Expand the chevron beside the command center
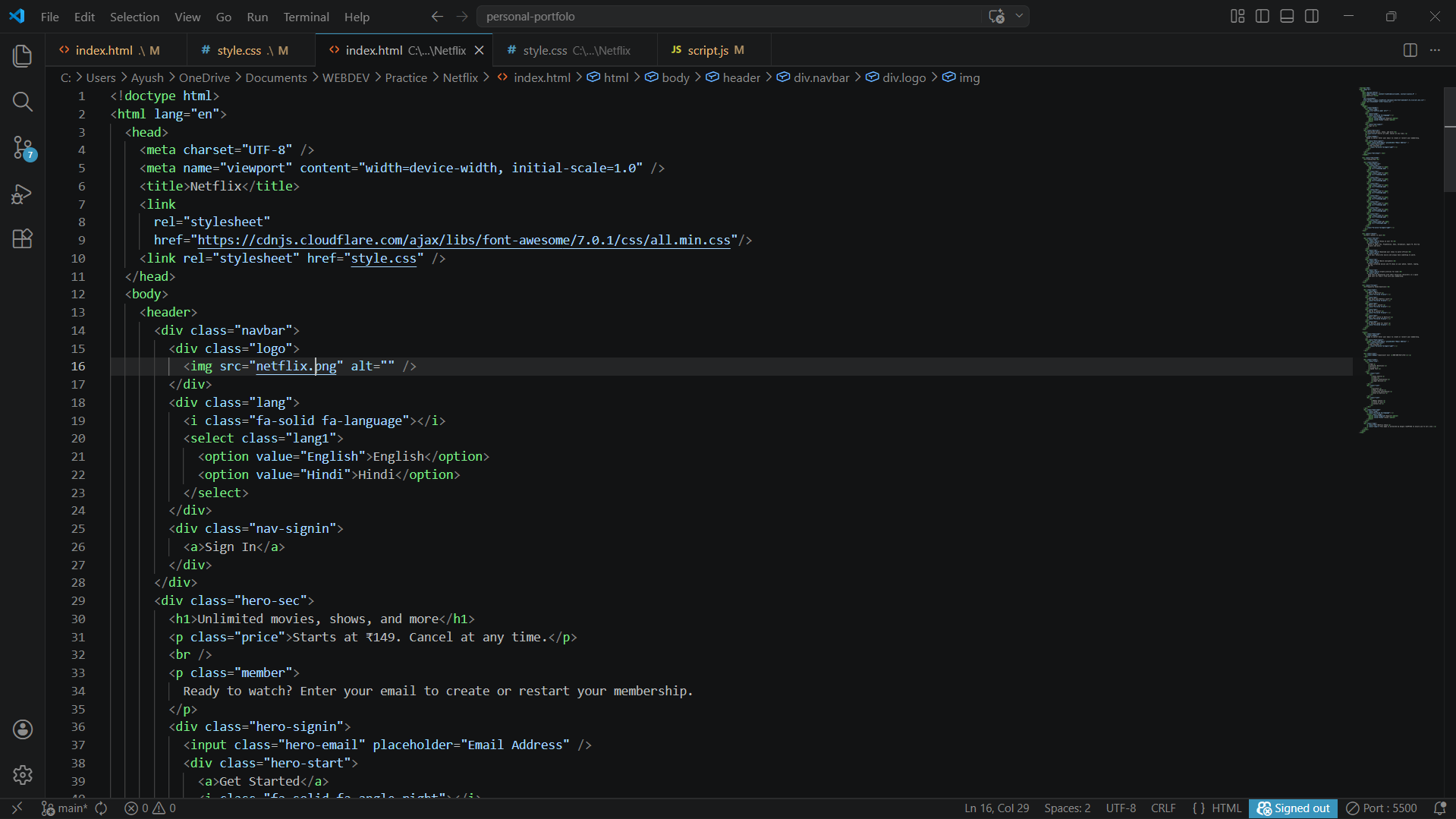 pos(1019,16)
